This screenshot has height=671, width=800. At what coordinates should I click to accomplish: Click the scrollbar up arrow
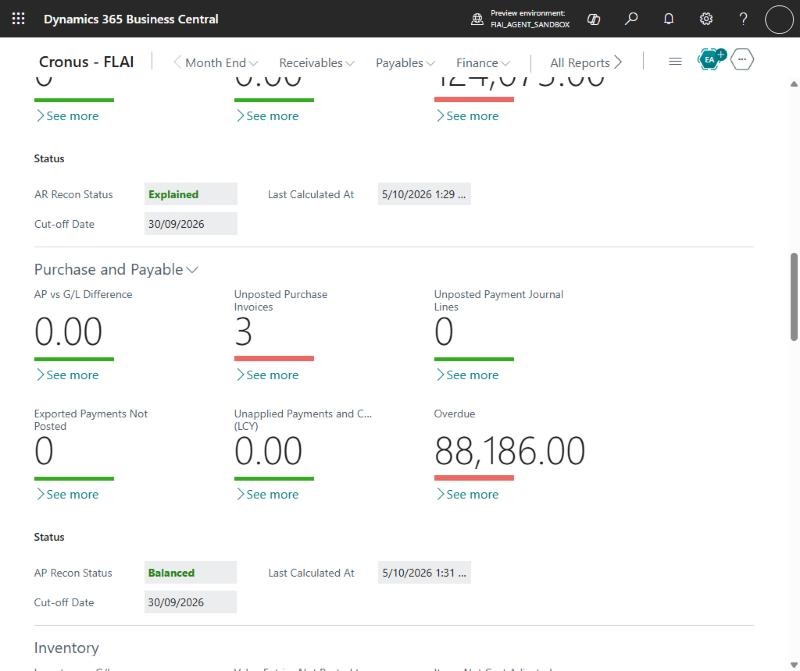(x=794, y=84)
